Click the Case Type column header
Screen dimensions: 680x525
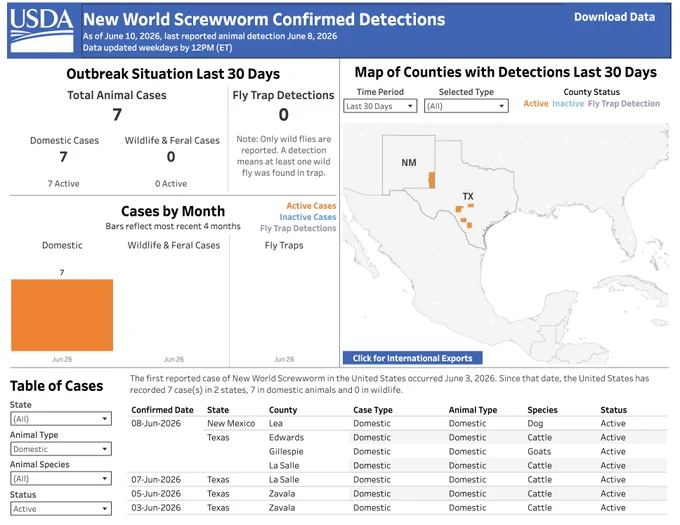point(373,410)
